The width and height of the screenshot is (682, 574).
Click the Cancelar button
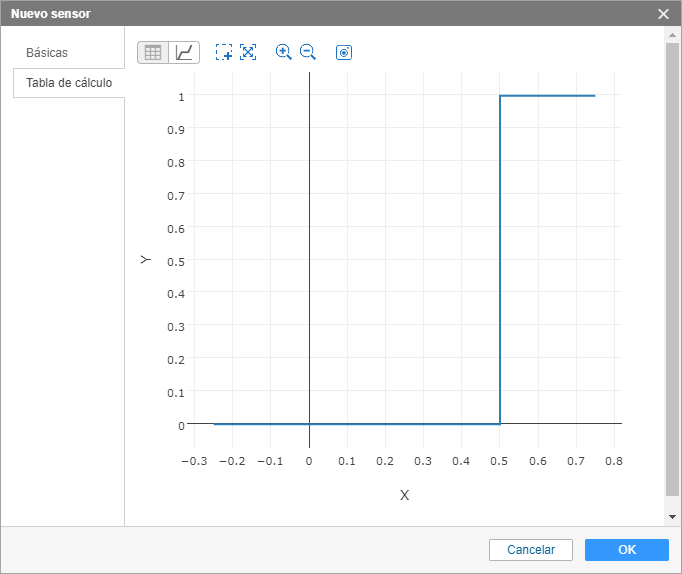coord(531,550)
